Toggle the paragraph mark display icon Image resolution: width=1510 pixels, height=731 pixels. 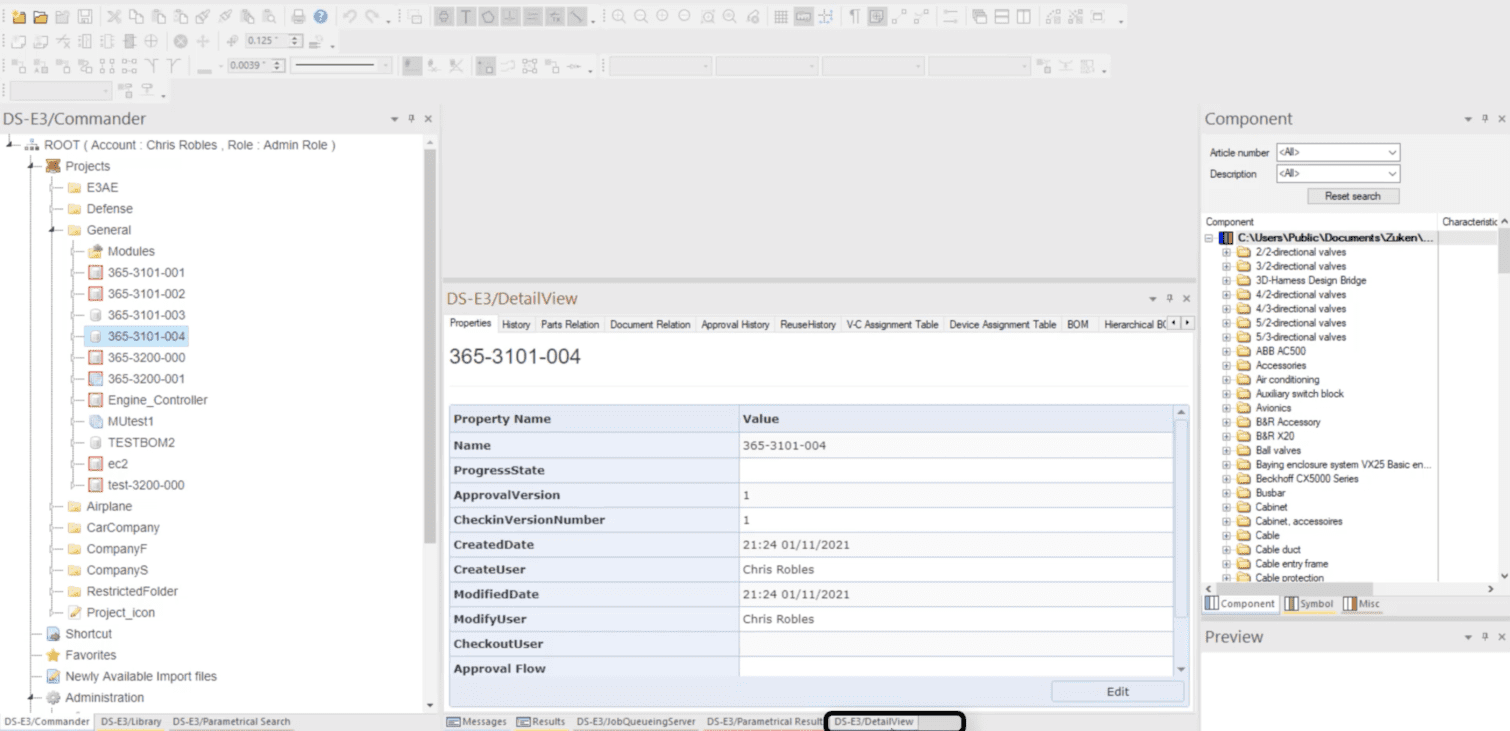coord(854,17)
